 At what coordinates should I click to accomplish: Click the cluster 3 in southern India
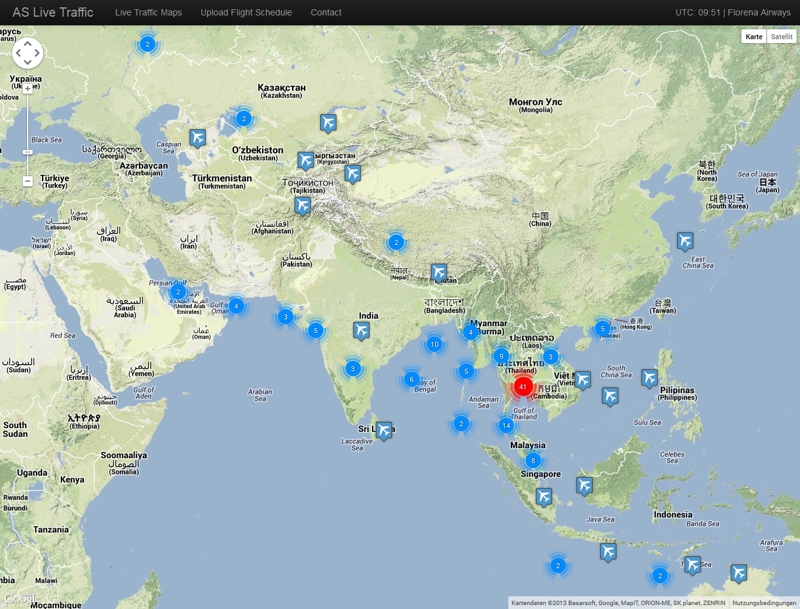coord(353,368)
